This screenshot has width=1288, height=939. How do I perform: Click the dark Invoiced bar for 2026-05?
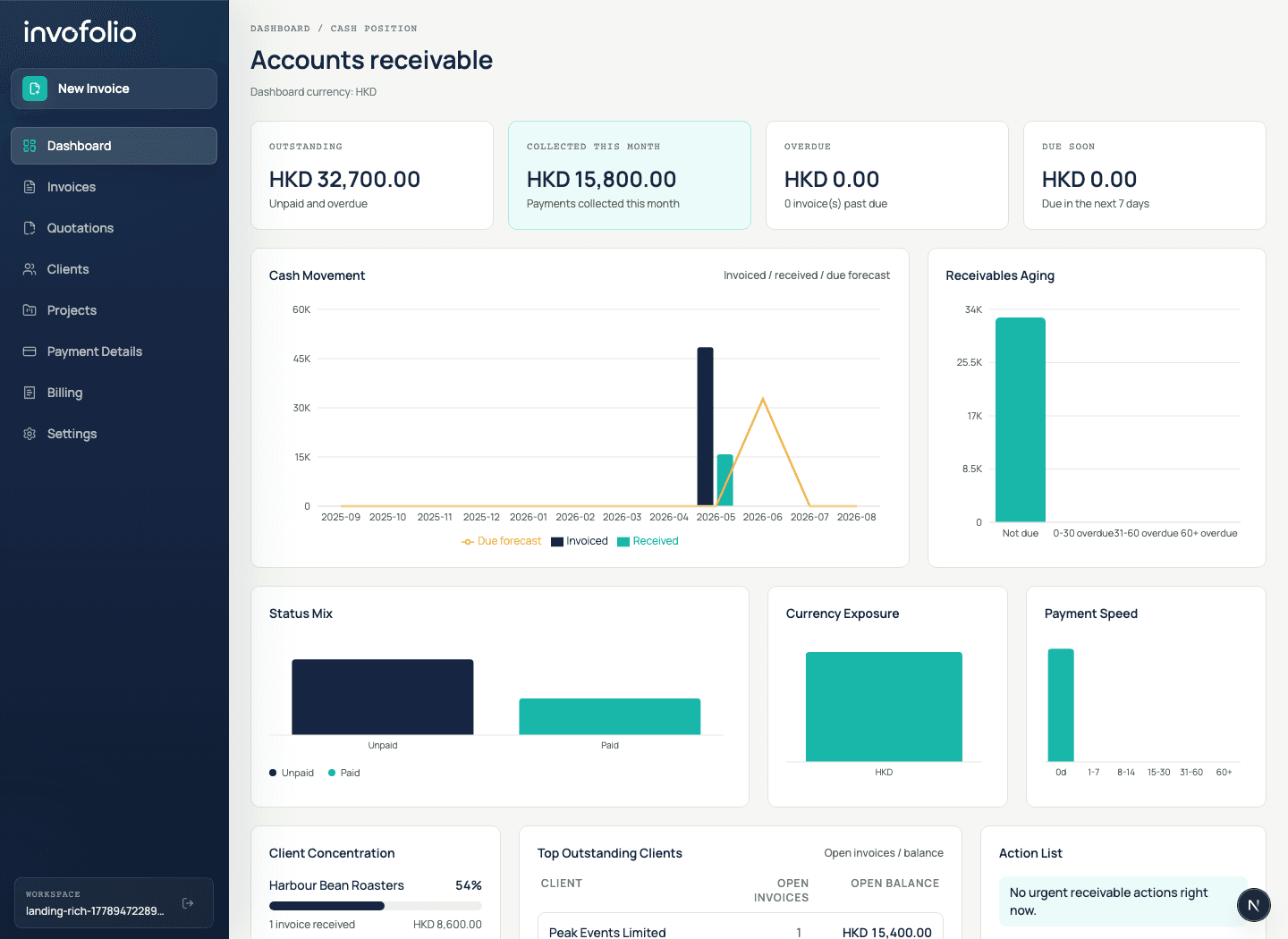click(706, 427)
